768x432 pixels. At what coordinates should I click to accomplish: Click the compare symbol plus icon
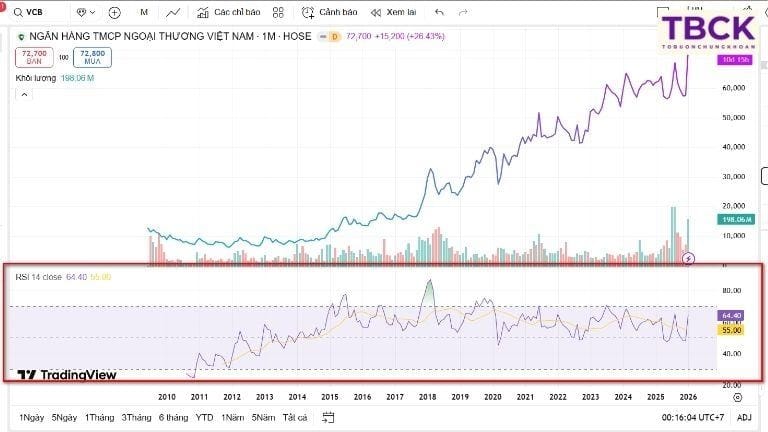[x=115, y=13]
